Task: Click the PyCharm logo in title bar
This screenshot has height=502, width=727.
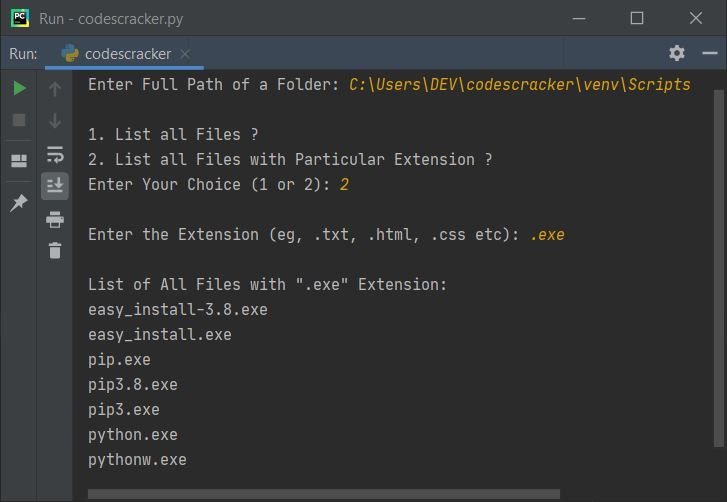Action: 20,19
